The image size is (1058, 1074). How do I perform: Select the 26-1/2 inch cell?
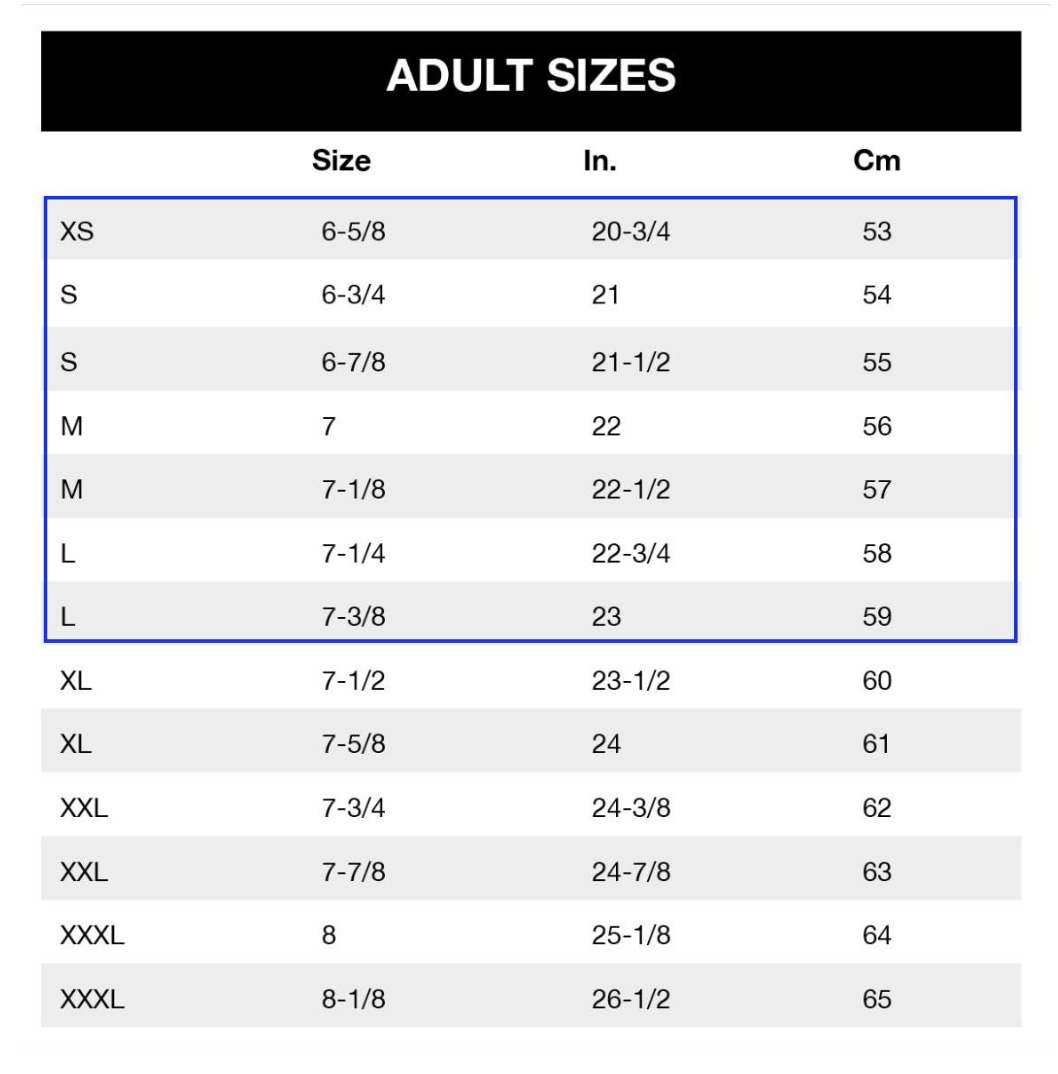pos(631,999)
